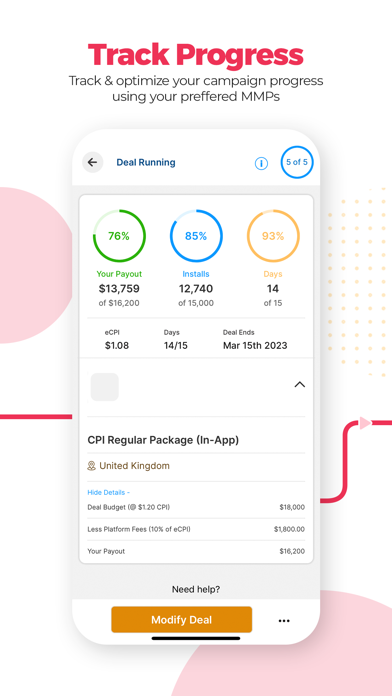Collapse the deal section with chevron up
392x696 pixels.
tap(300, 384)
